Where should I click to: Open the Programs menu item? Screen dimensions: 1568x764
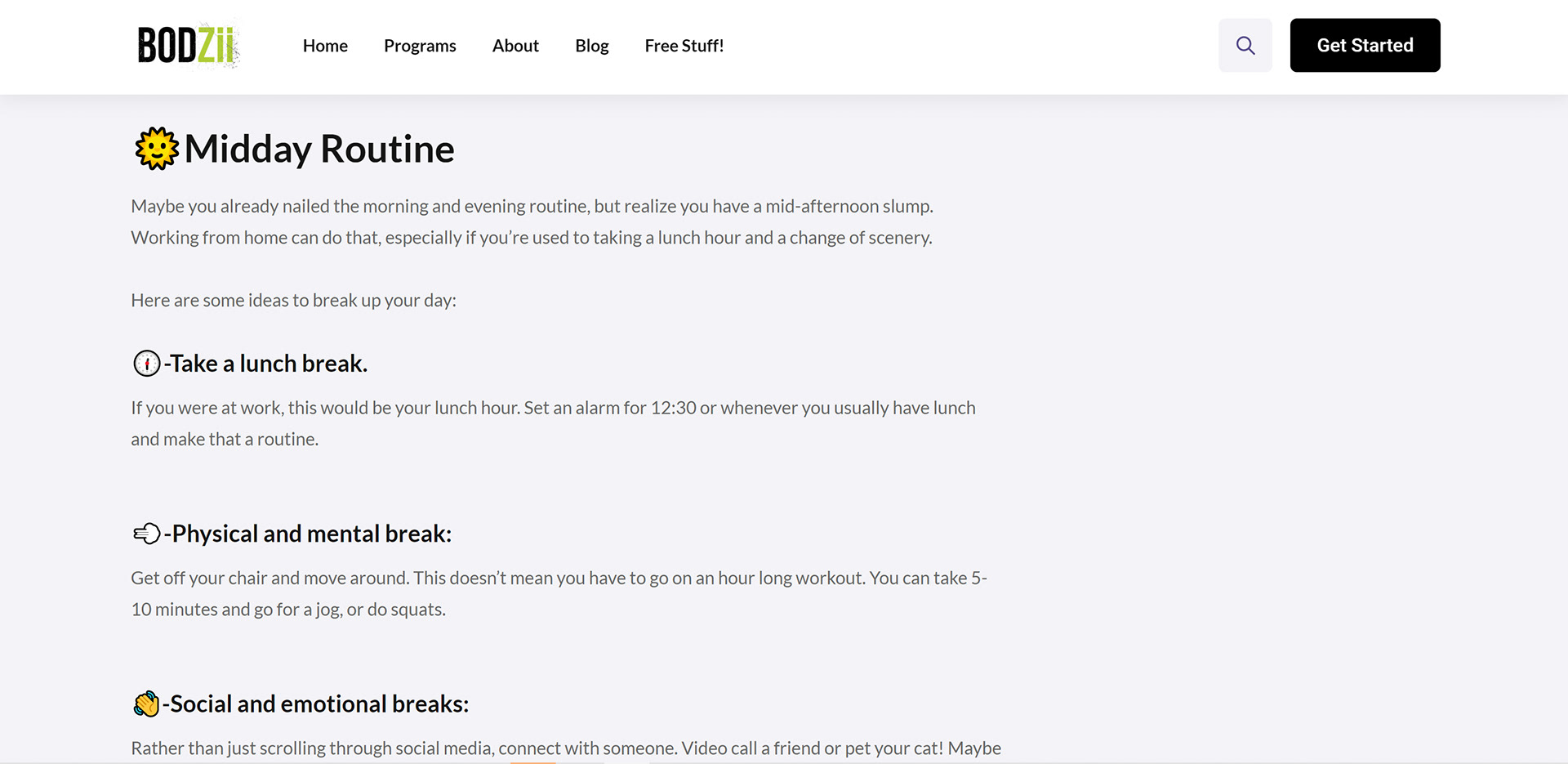click(420, 46)
